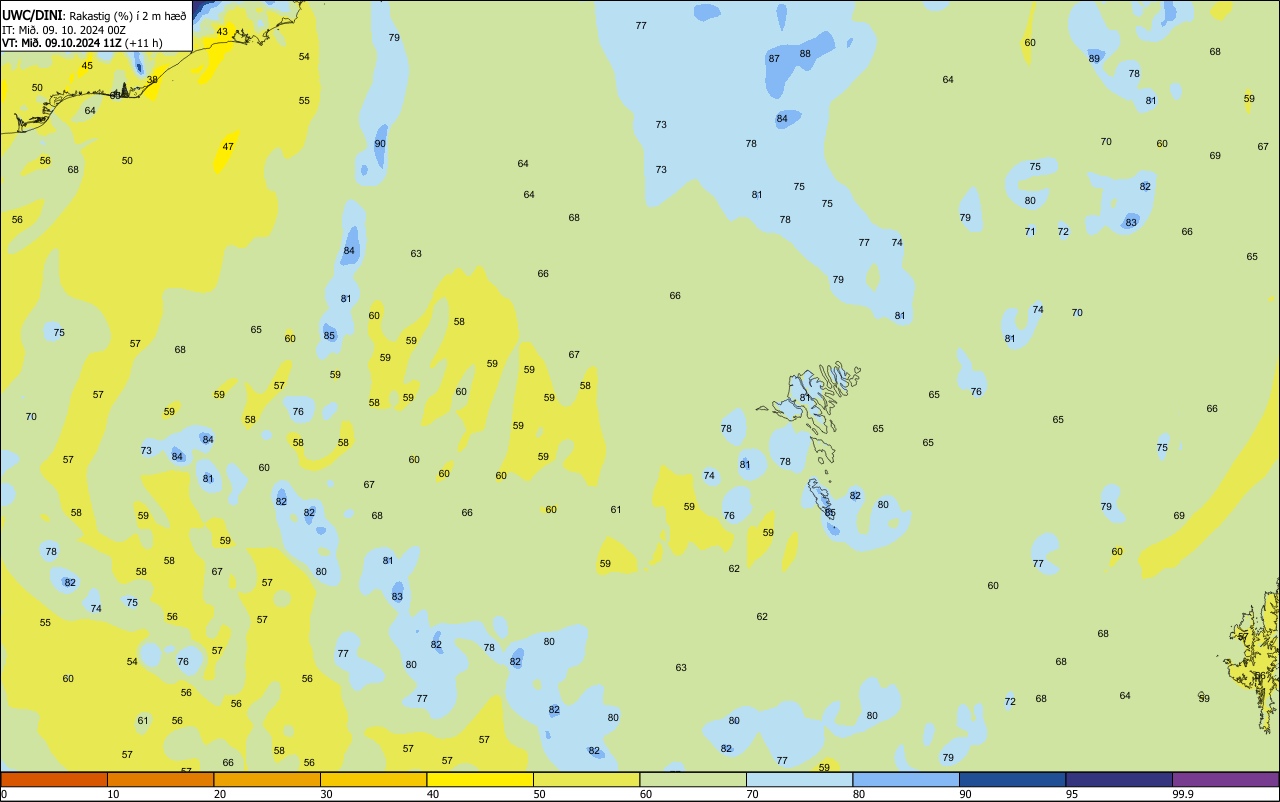
Task: Select the humidity value 89 on the map
Action: (x=1094, y=58)
